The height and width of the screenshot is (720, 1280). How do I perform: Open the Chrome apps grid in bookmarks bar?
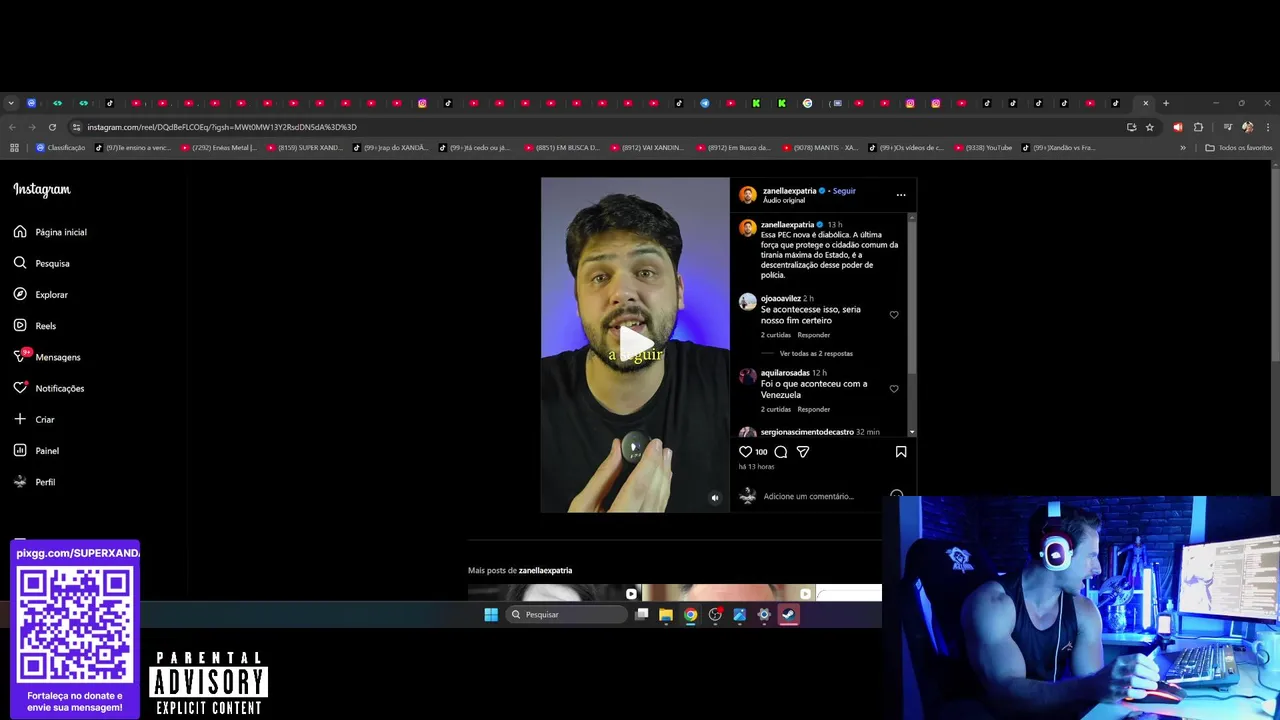[14, 148]
